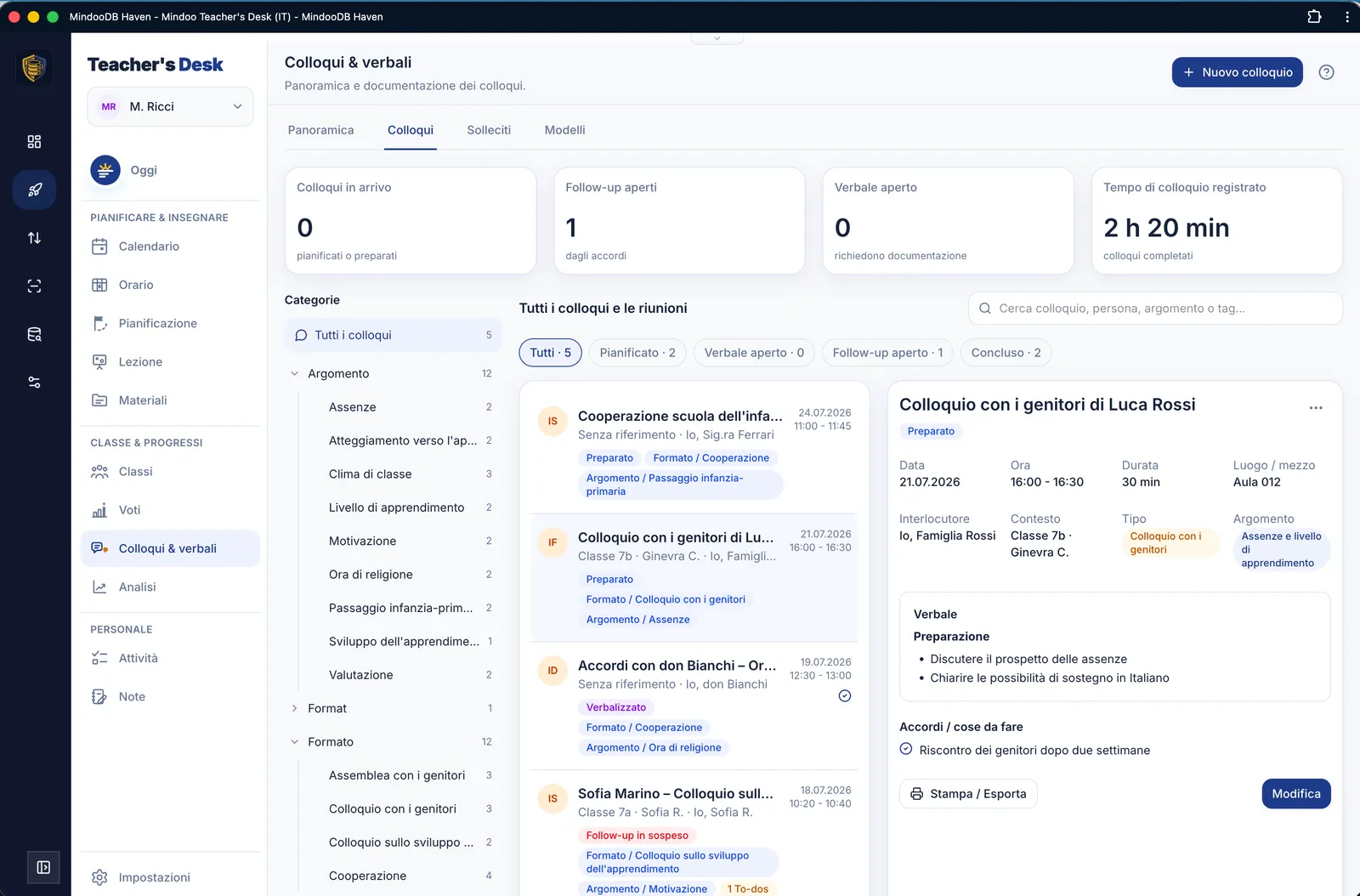This screenshot has width=1360, height=896.
Task: Click the rocket icon in left rail
Action: tap(34, 190)
